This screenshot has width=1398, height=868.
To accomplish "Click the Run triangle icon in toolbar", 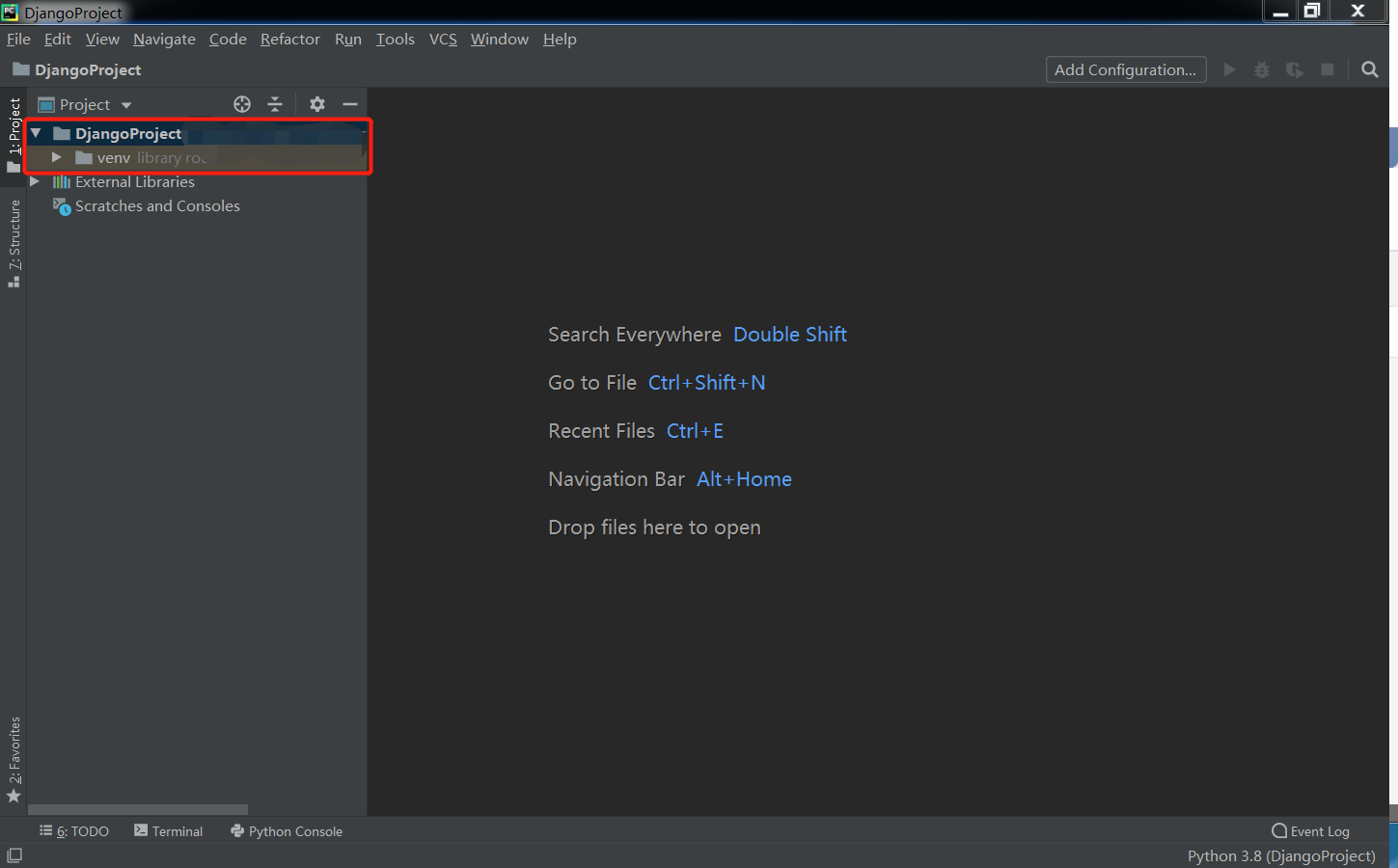I will pos(1229,69).
